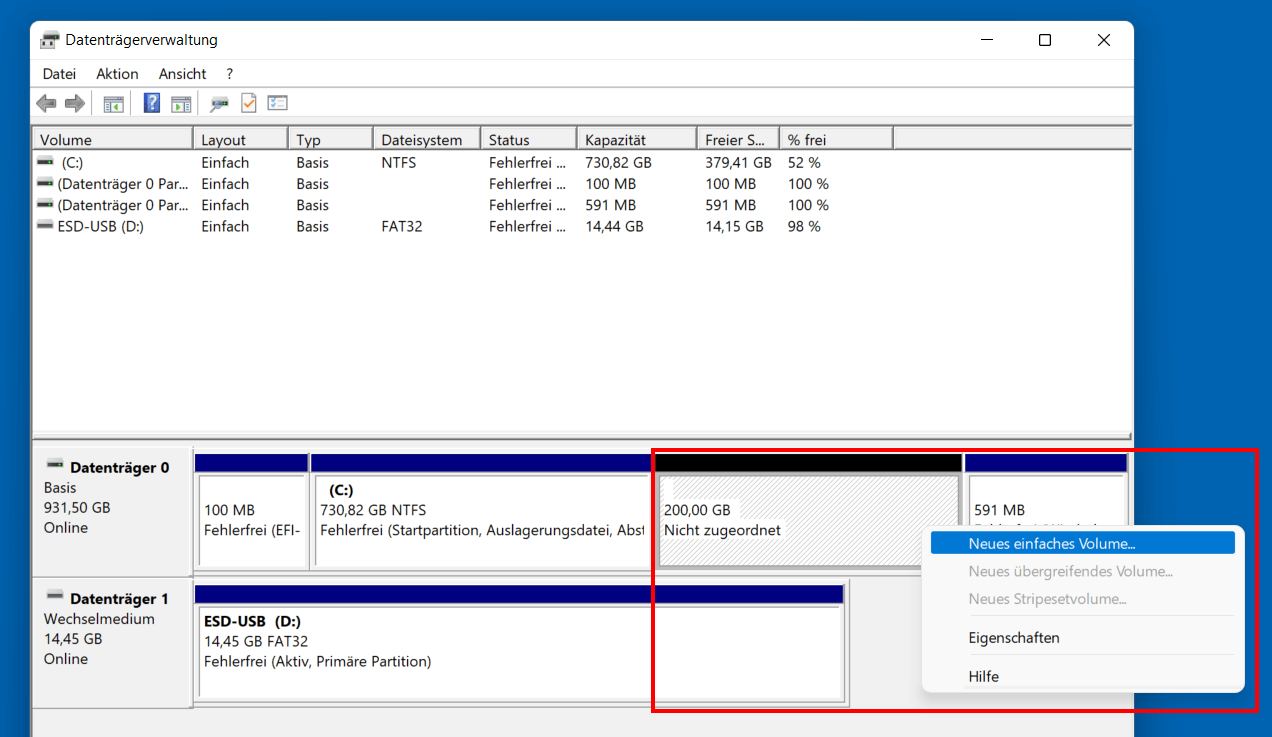Sort by the Freier S... column header
The image size is (1272, 737).
click(x=738, y=140)
